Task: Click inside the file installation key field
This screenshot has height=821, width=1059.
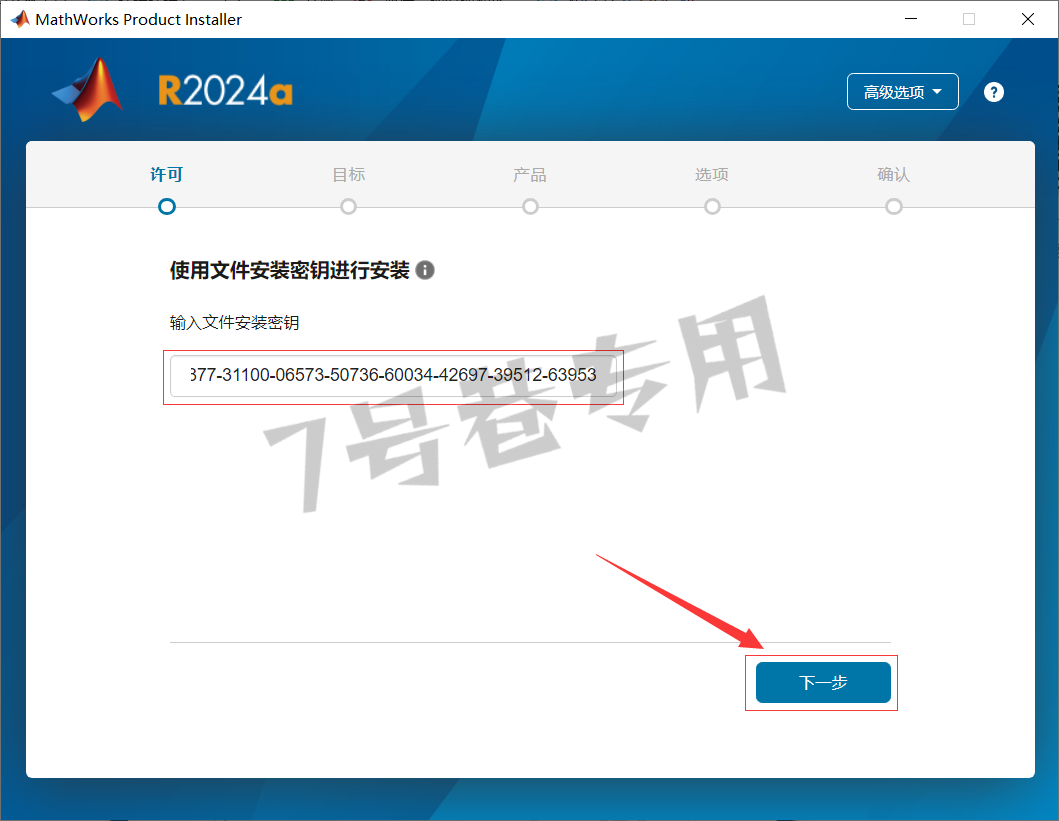Action: (x=393, y=375)
